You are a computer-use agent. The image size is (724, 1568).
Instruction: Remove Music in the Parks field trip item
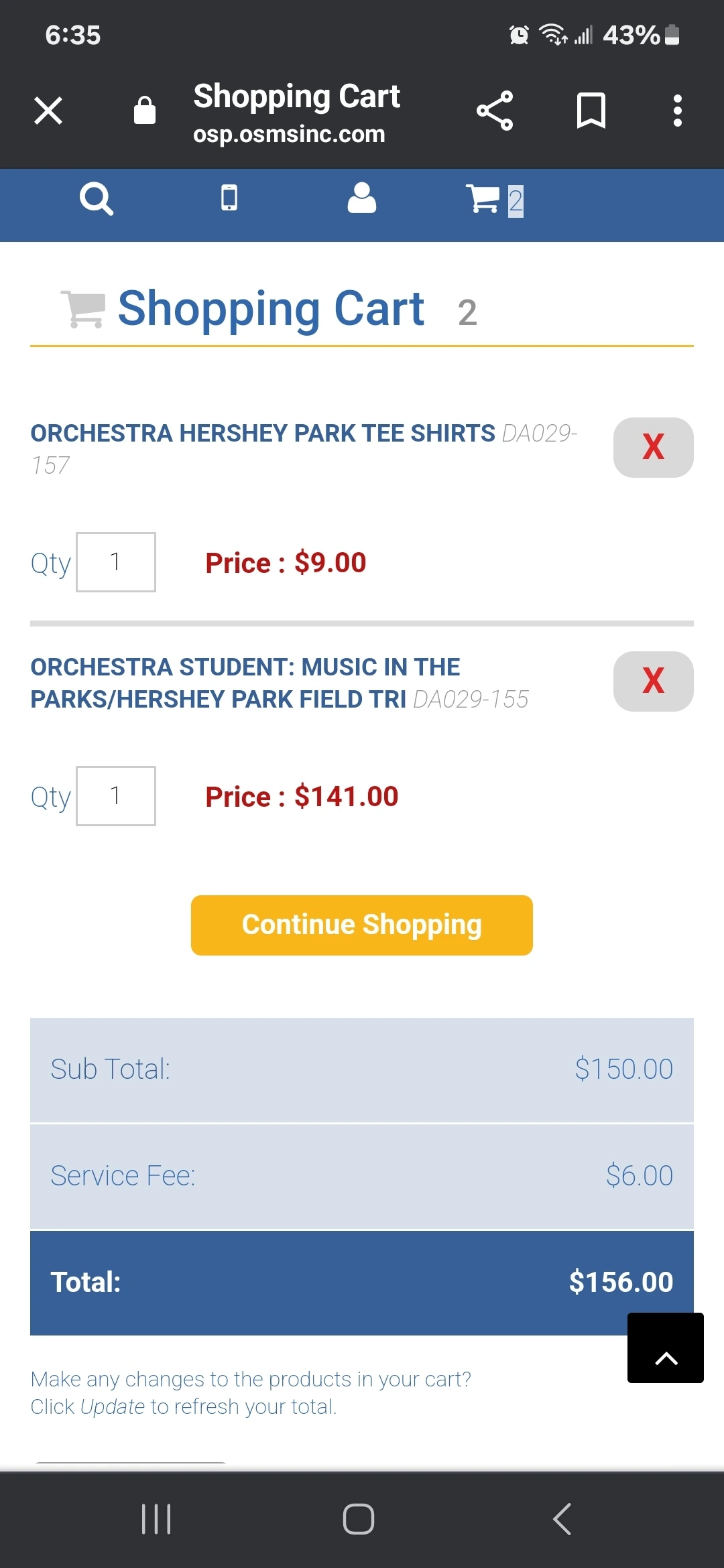coord(654,681)
